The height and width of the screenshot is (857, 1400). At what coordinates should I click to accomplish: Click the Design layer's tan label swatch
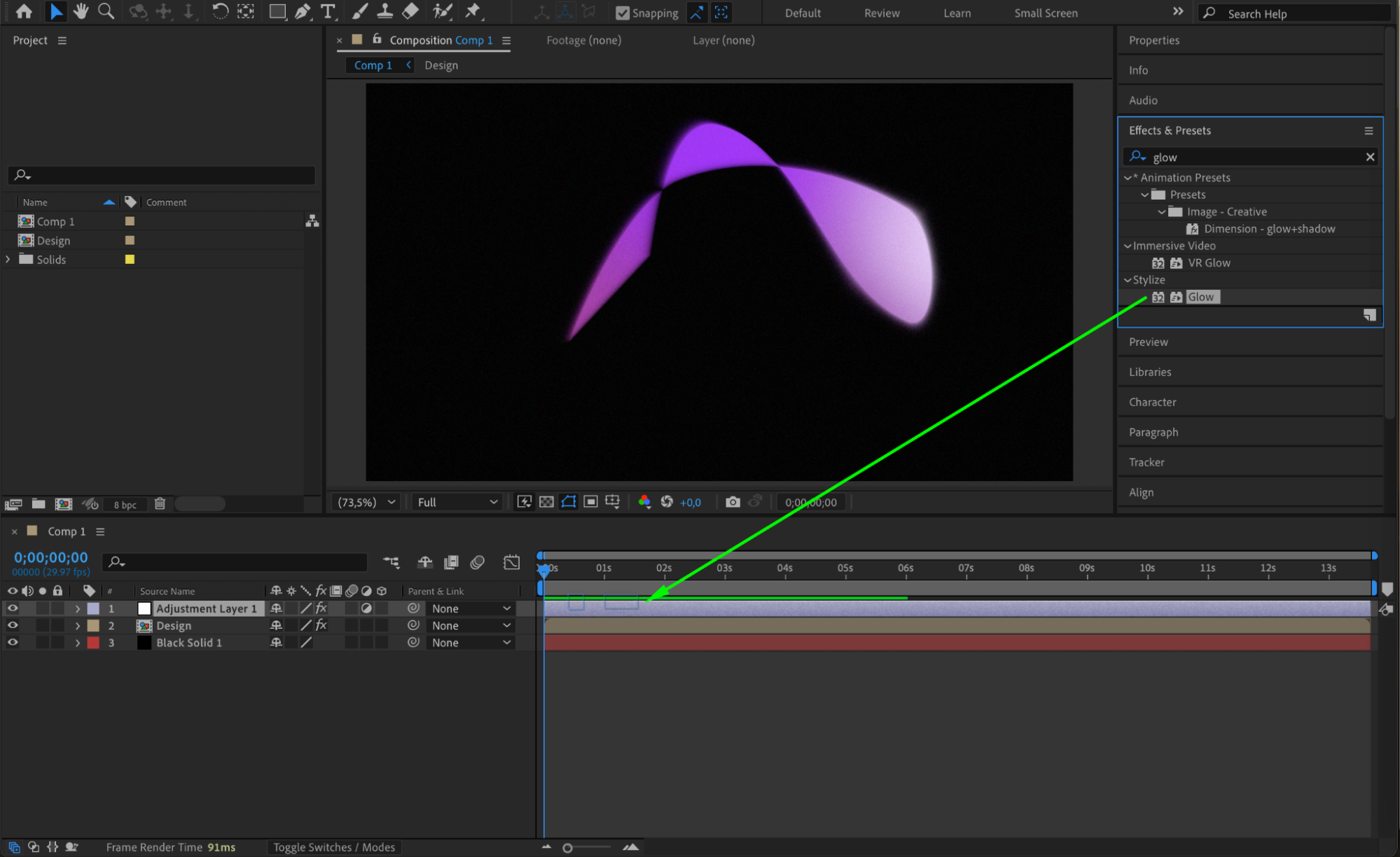click(93, 625)
